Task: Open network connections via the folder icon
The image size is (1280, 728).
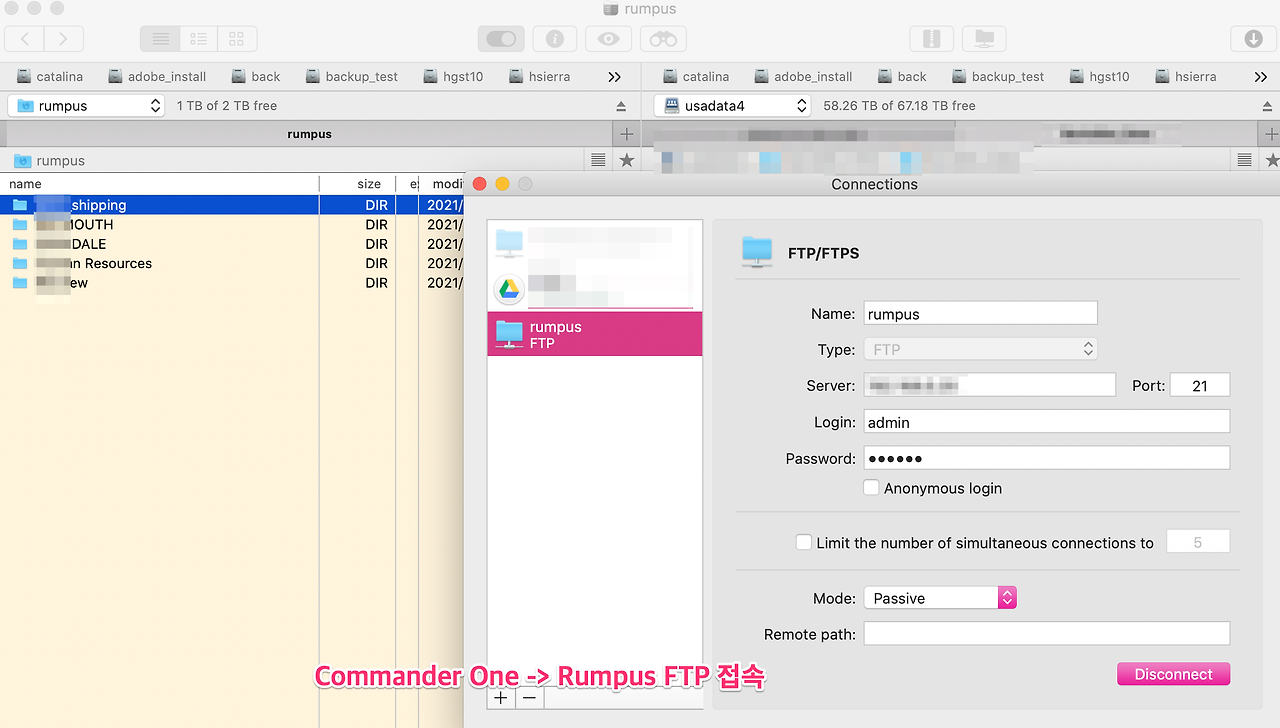Action: pos(984,38)
